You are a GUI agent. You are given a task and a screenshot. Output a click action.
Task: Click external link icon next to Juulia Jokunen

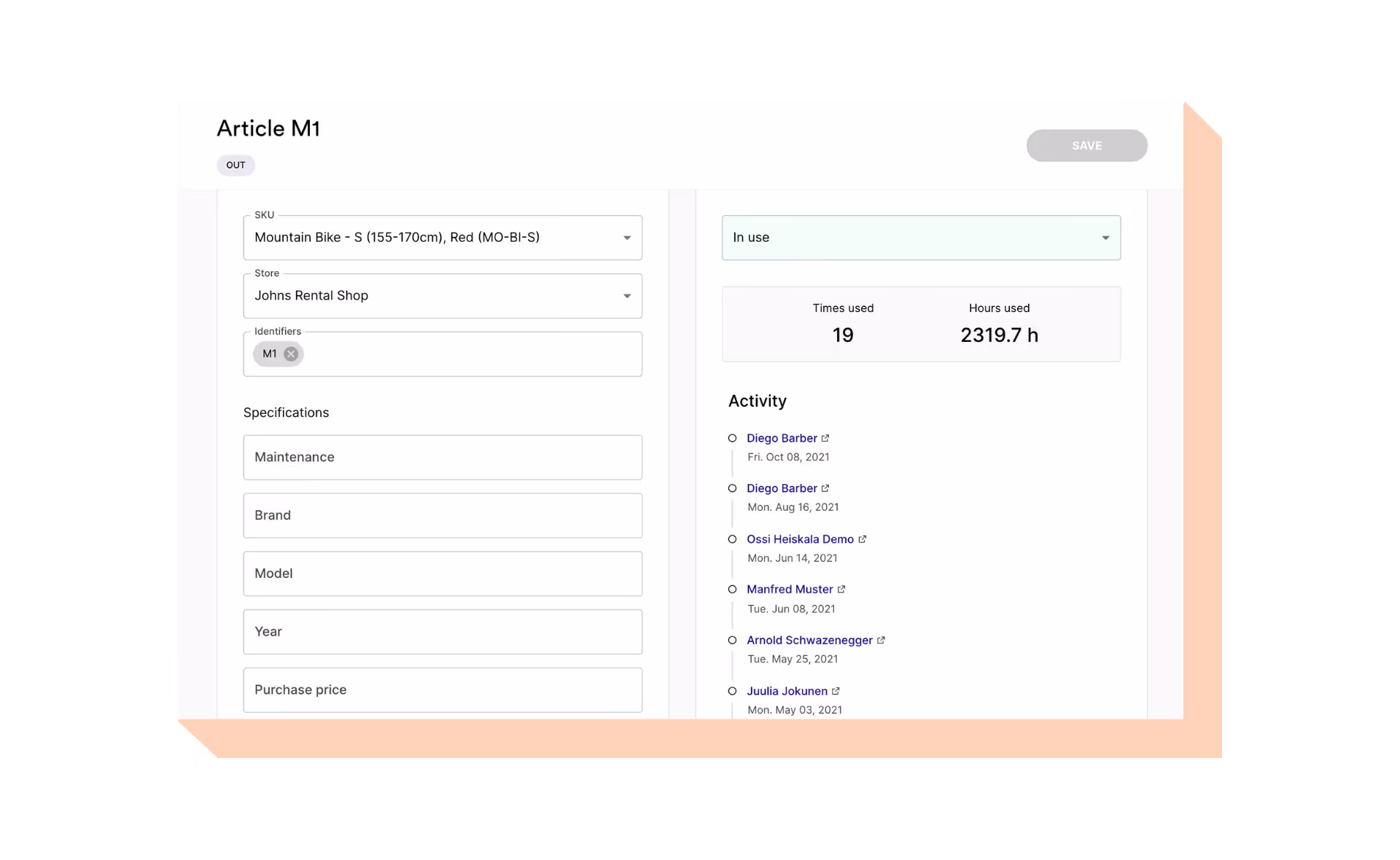point(836,692)
